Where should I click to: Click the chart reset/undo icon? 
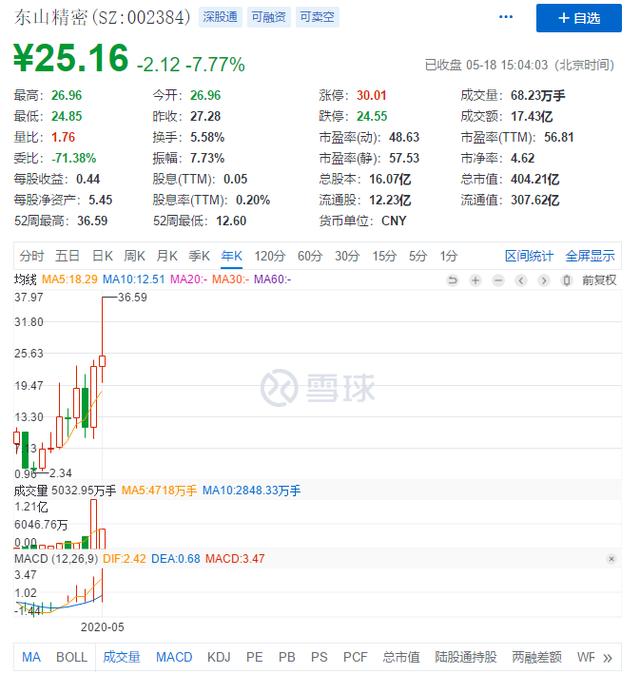tap(452, 281)
